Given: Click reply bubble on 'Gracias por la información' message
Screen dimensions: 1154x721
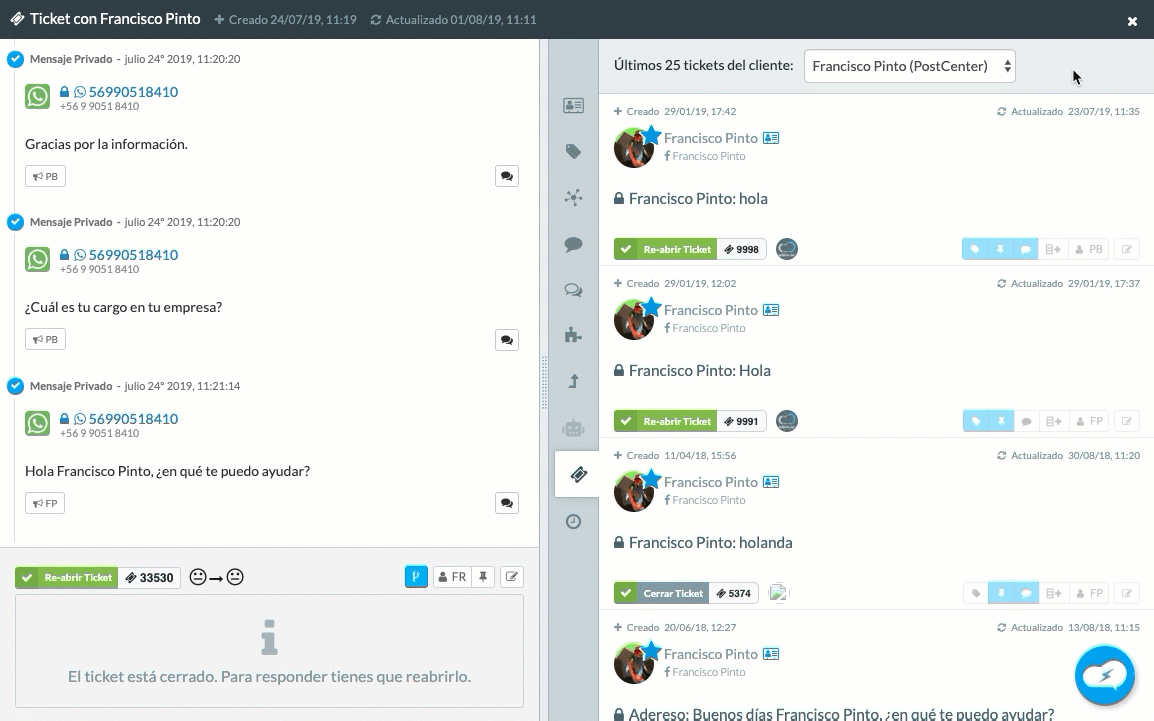Looking at the screenshot, I should [506, 176].
